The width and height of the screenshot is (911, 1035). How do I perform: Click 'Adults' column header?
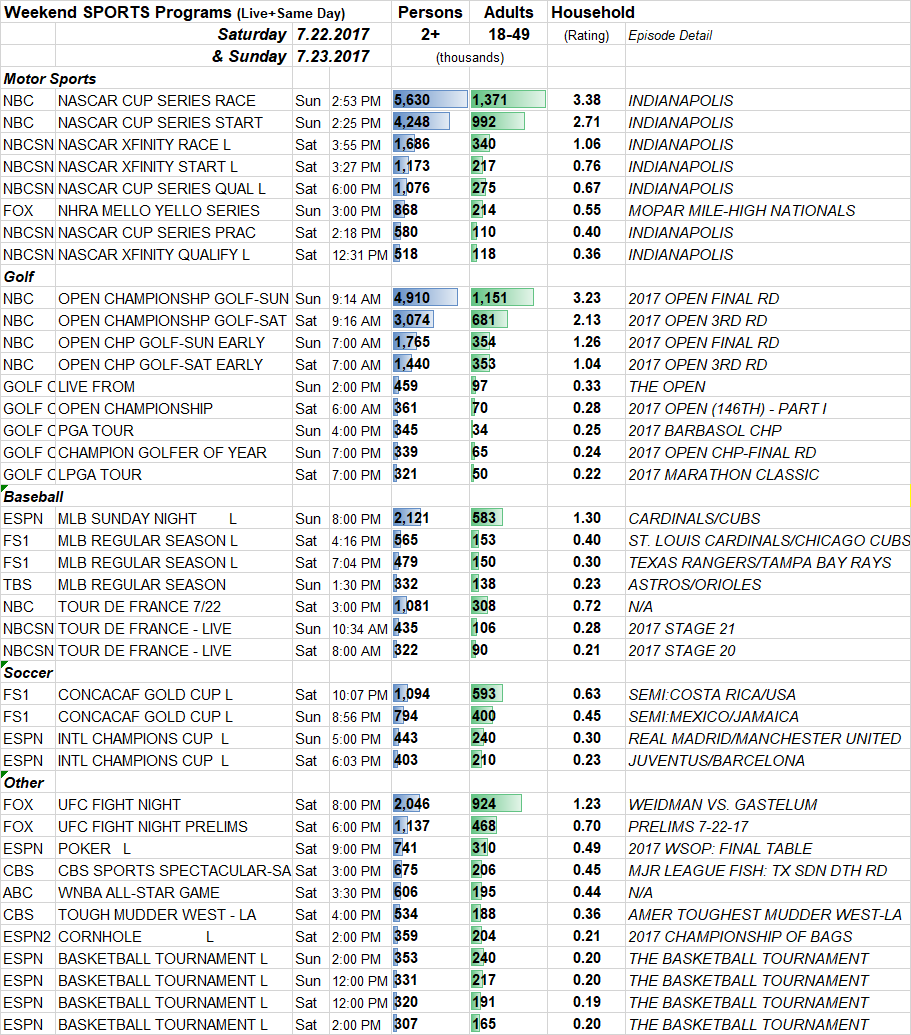(x=508, y=13)
